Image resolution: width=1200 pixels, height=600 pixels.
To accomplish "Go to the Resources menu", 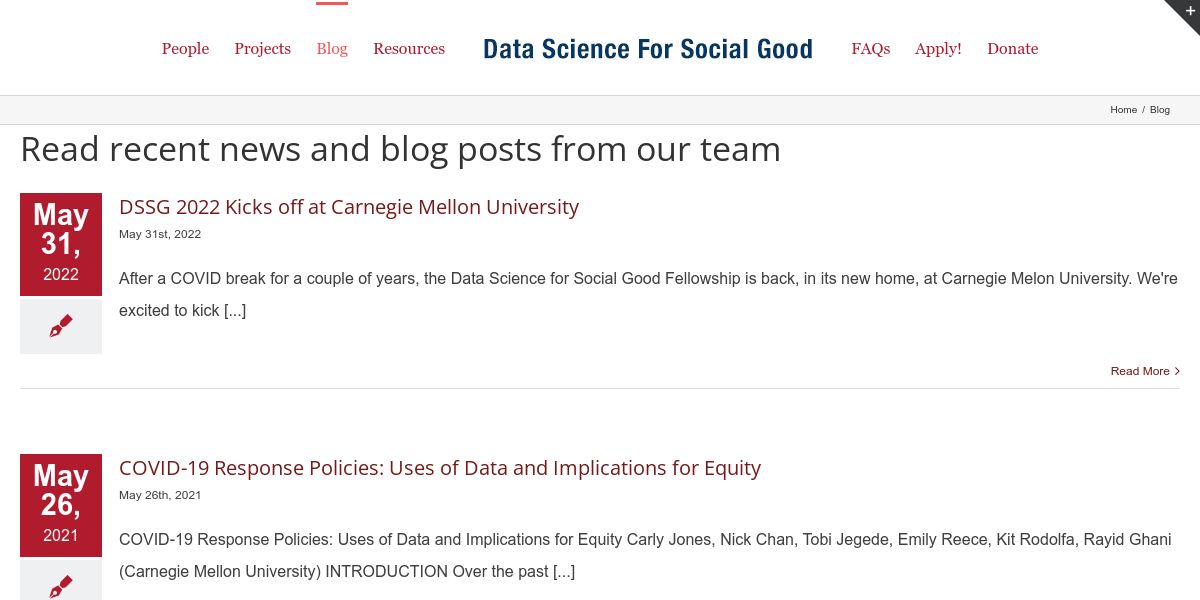I will [x=409, y=48].
